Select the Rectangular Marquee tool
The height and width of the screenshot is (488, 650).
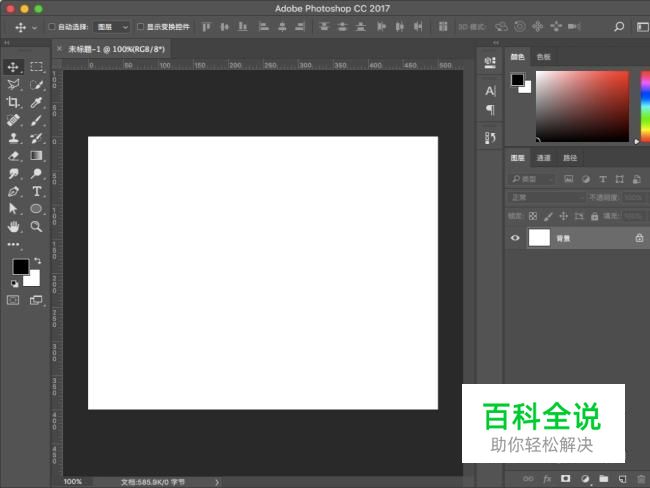click(x=36, y=66)
